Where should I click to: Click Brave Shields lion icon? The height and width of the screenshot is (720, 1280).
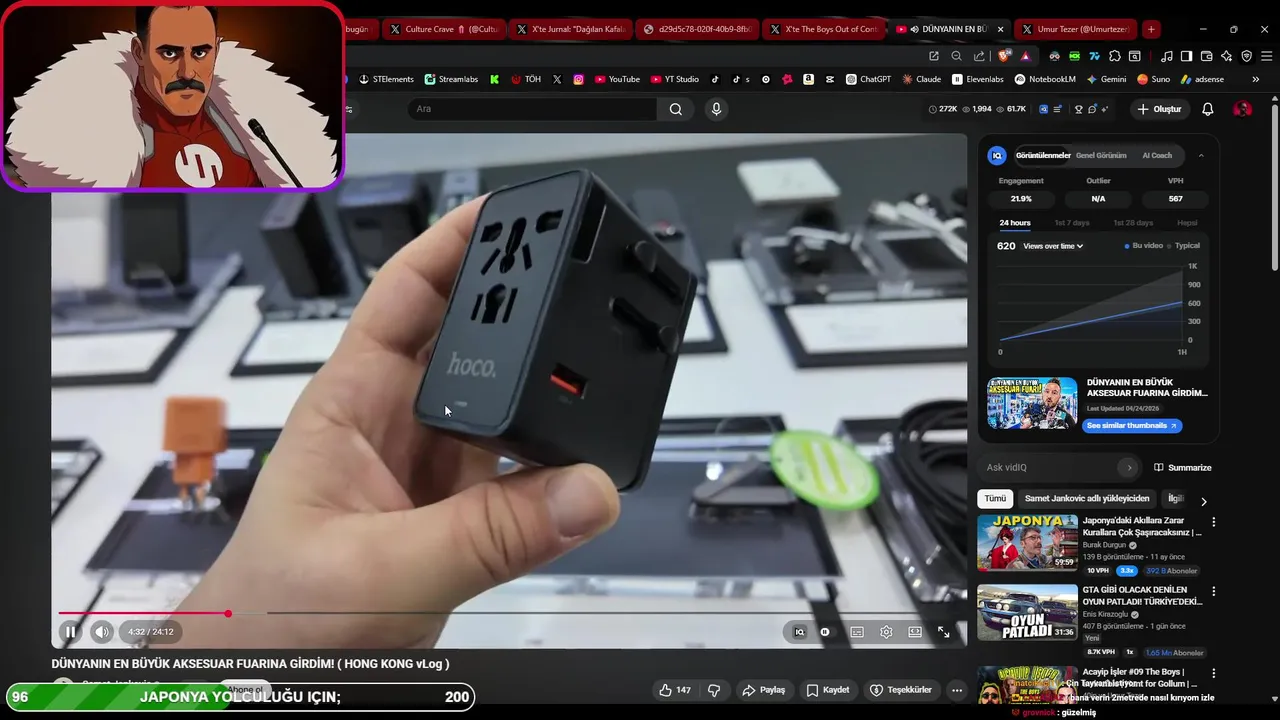point(1004,56)
